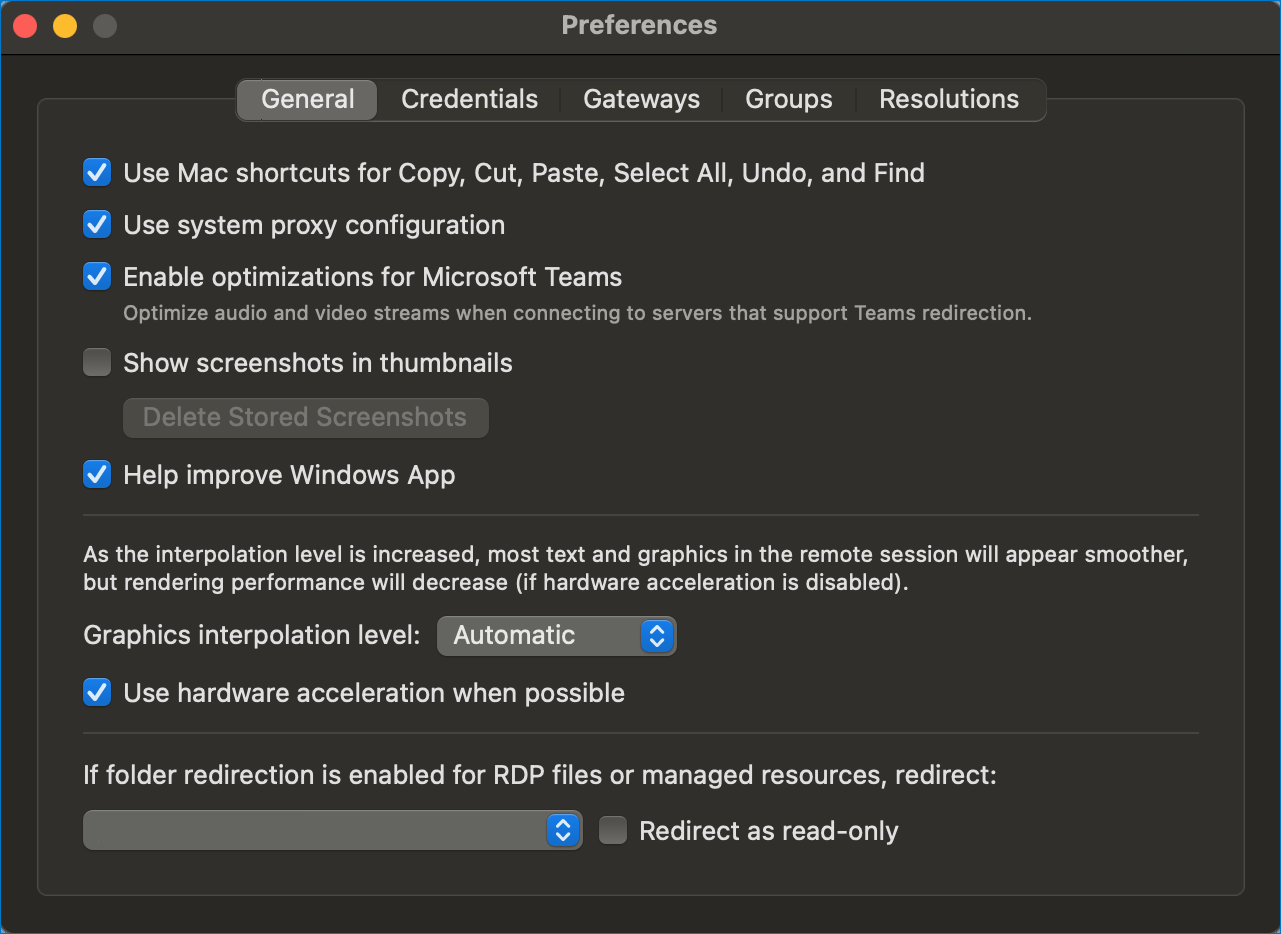Click the blue arrows beside Automatic
This screenshot has width=1281, height=934.
pos(656,636)
